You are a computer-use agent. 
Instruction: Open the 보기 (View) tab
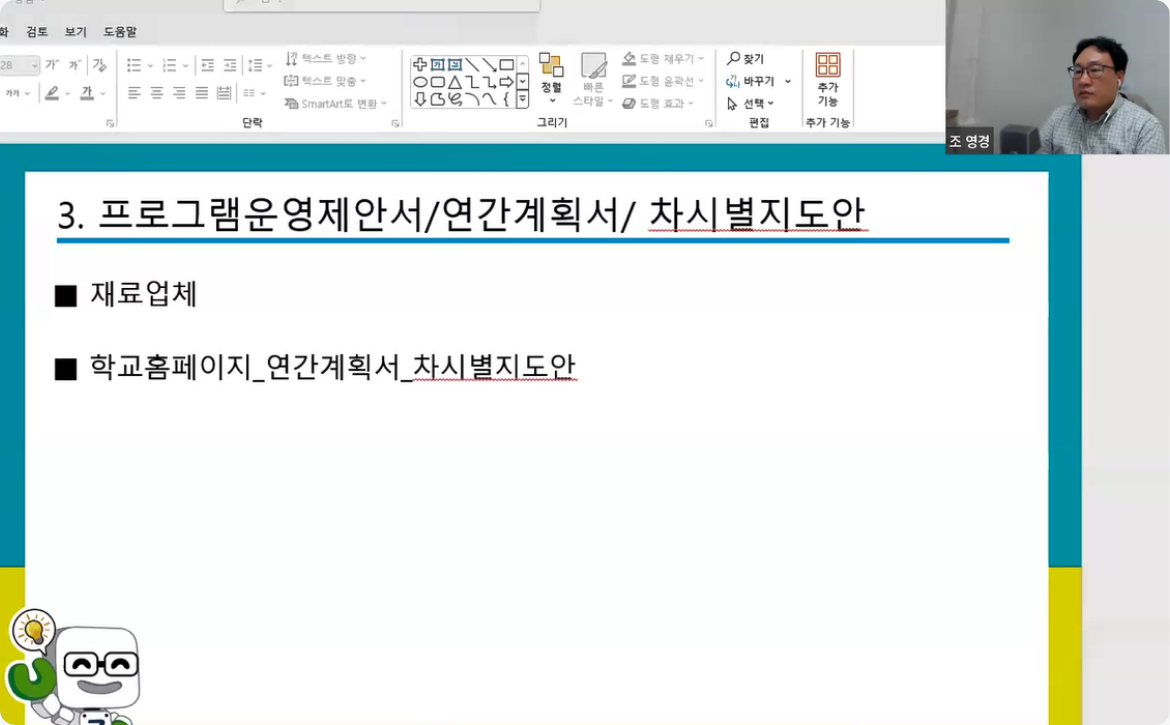click(76, 32)
